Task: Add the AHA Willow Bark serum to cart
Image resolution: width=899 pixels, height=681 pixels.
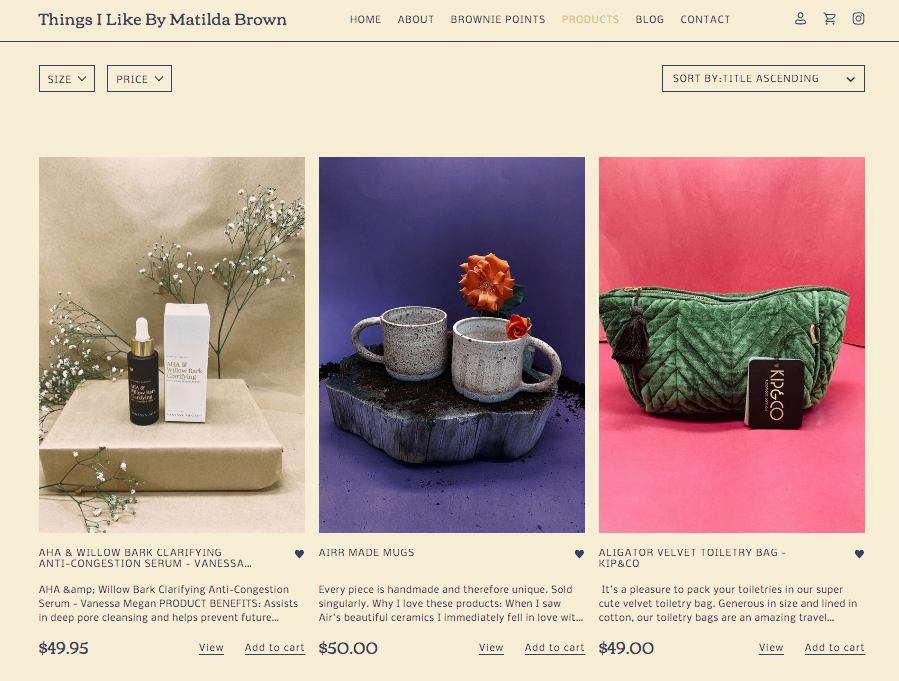Action: (275, 648)
